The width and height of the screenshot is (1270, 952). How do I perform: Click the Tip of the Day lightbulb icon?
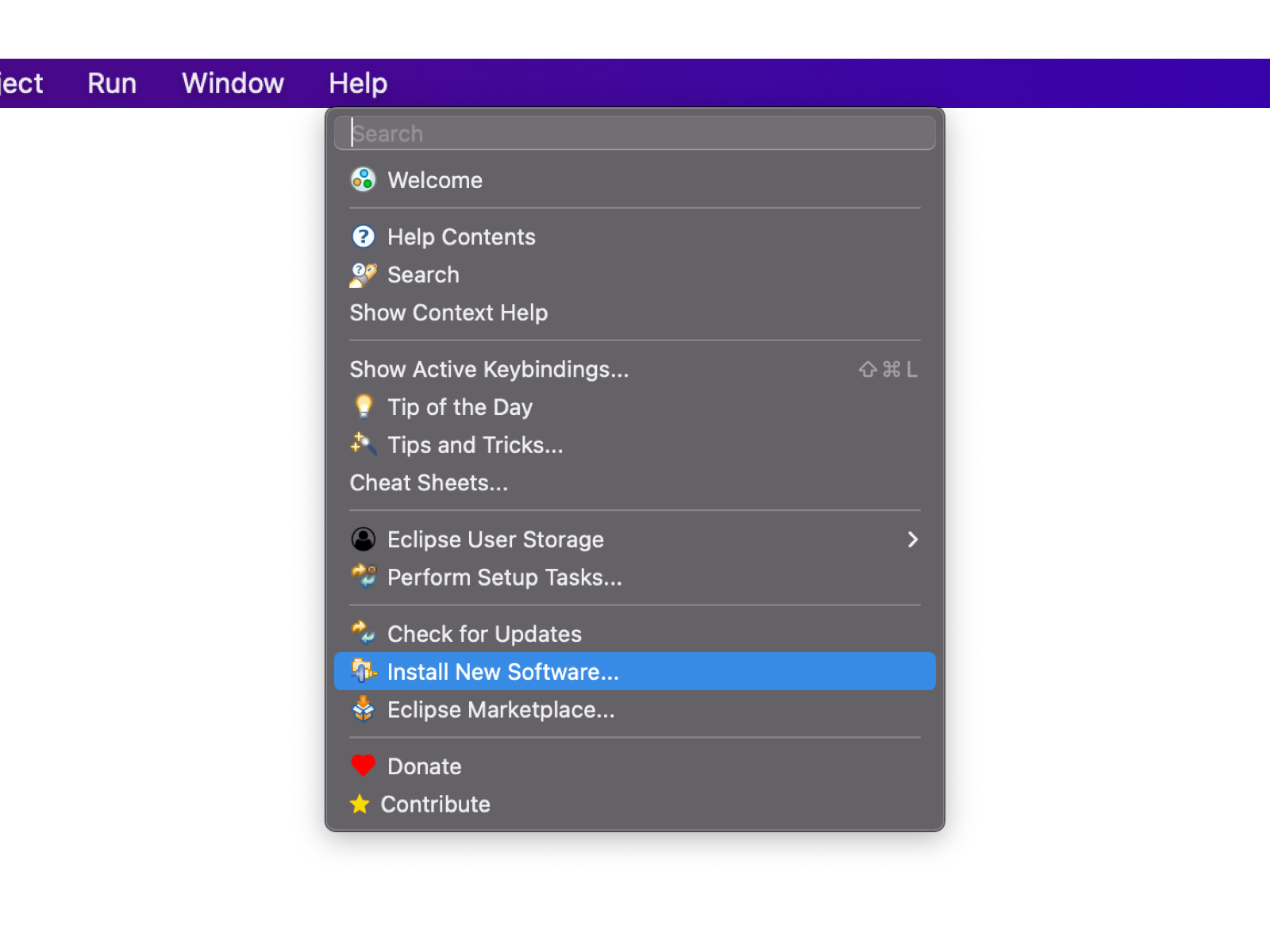click(364, 406)
